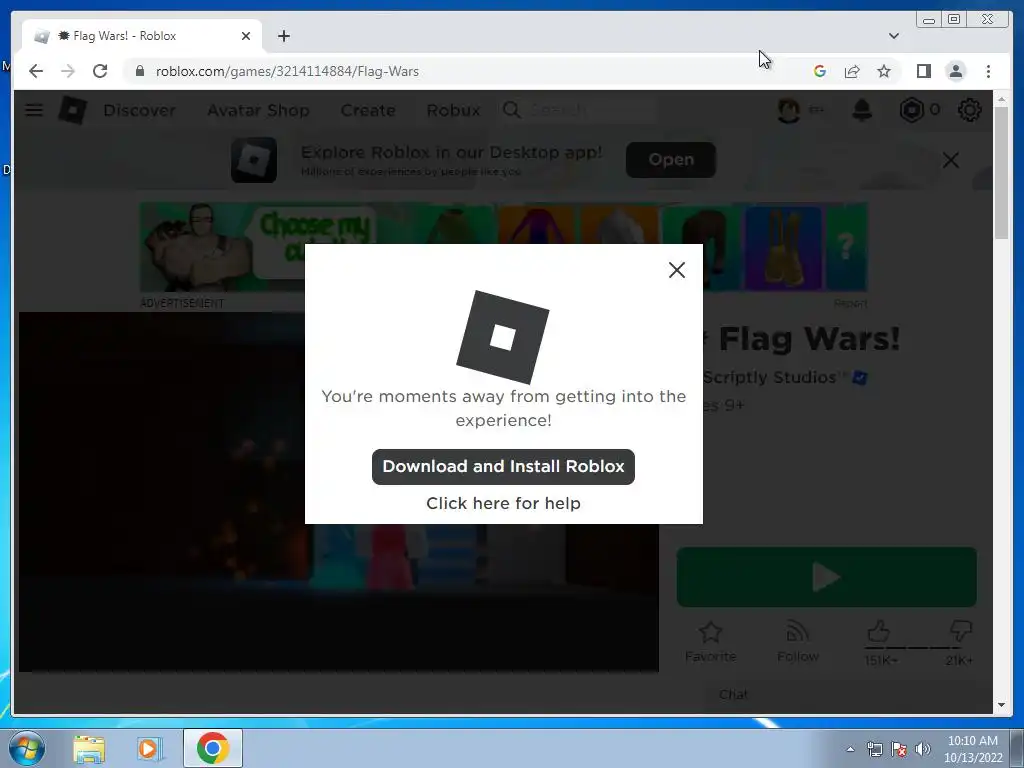
Task: Click Download and Install Roblox button
Action: [x=503, y=466]
